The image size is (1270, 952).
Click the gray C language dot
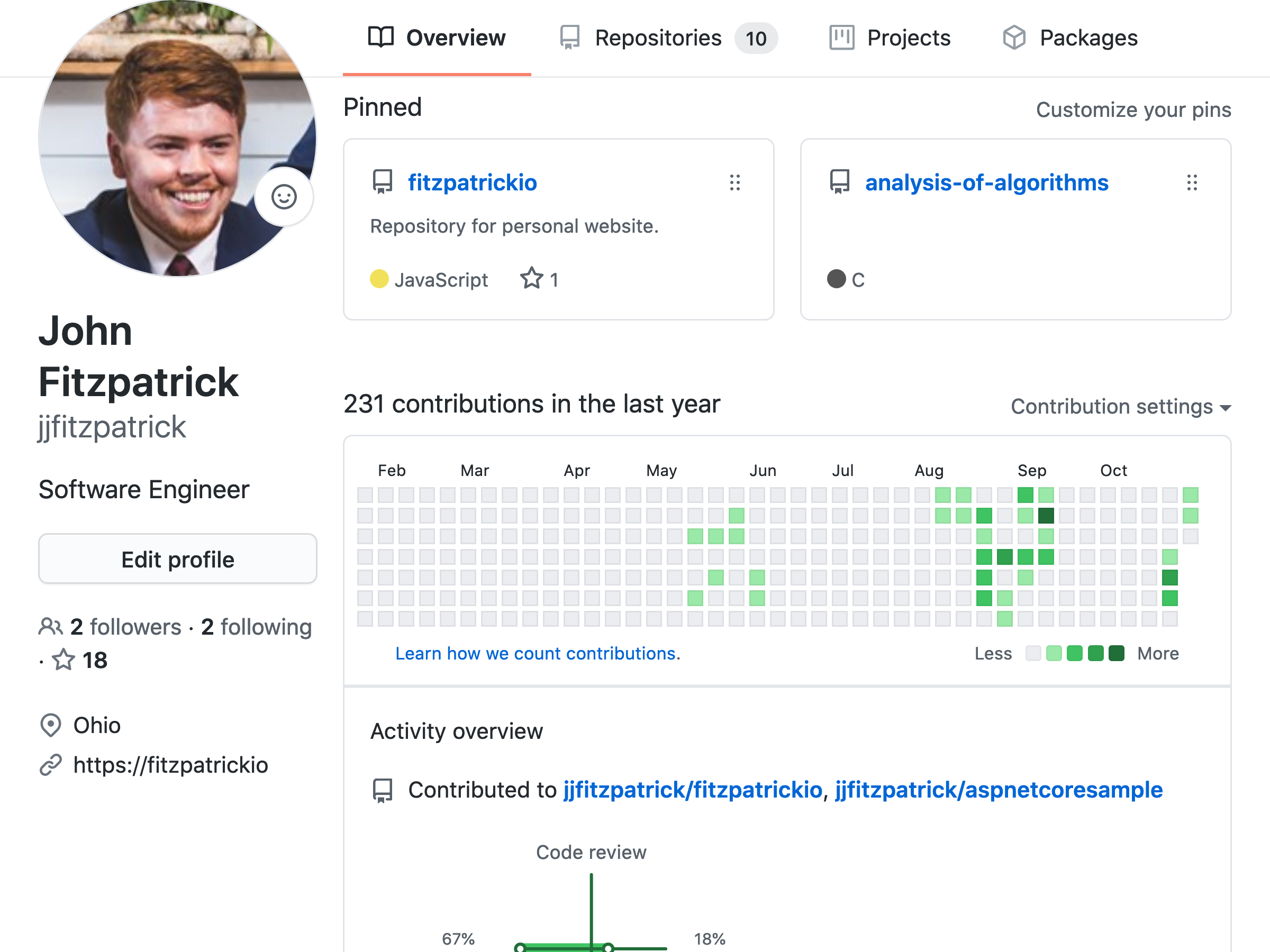(x=836, y=279)
